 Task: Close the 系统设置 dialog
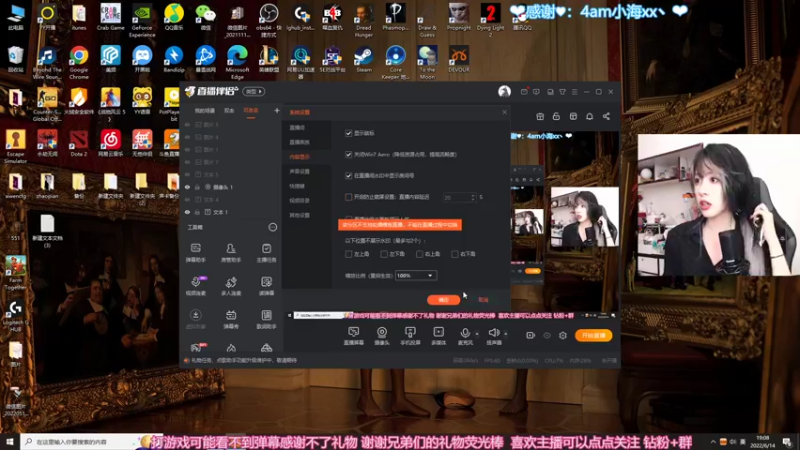point(504,112)
